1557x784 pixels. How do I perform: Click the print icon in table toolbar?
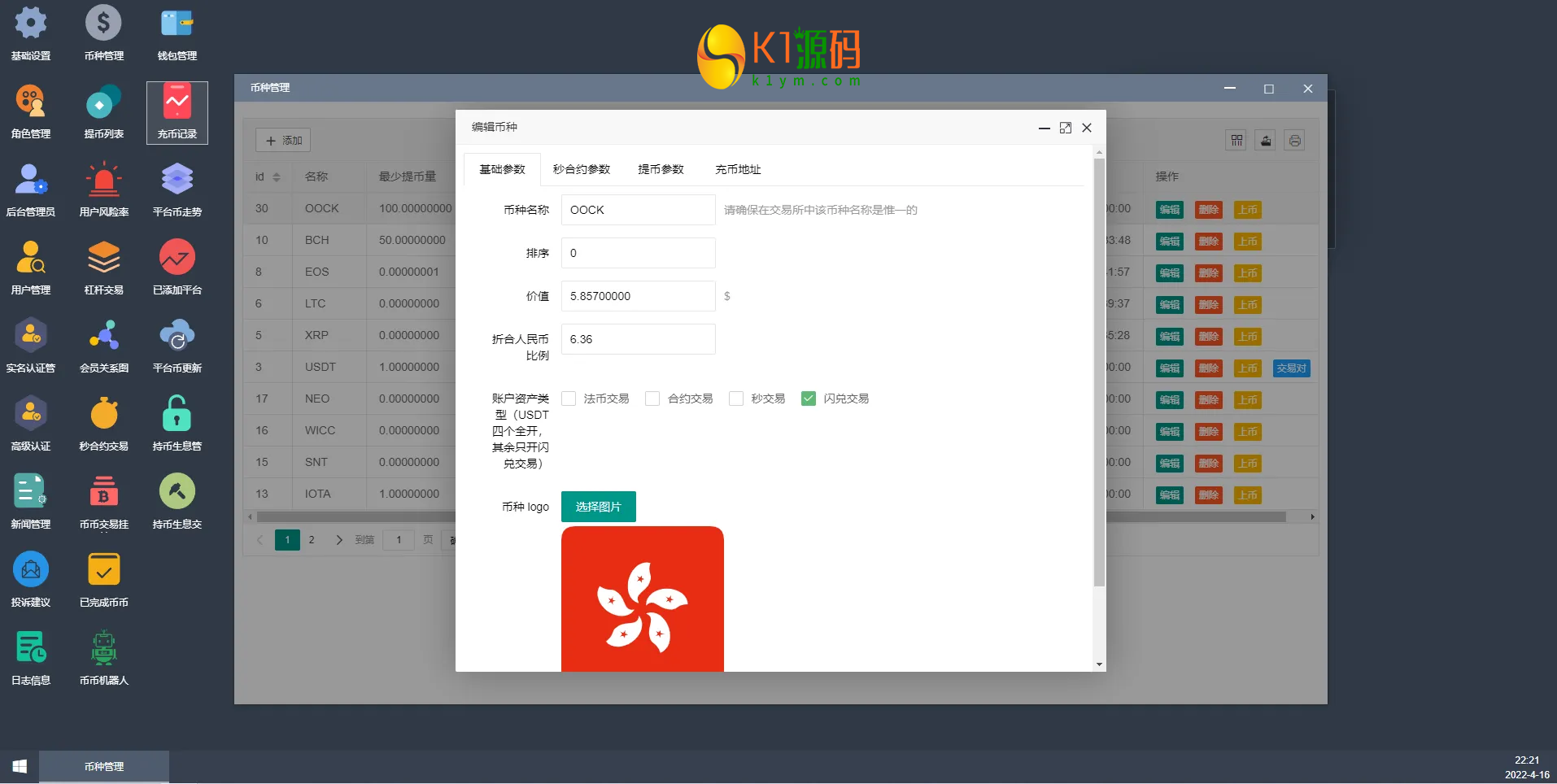[x=1295, y=140]
